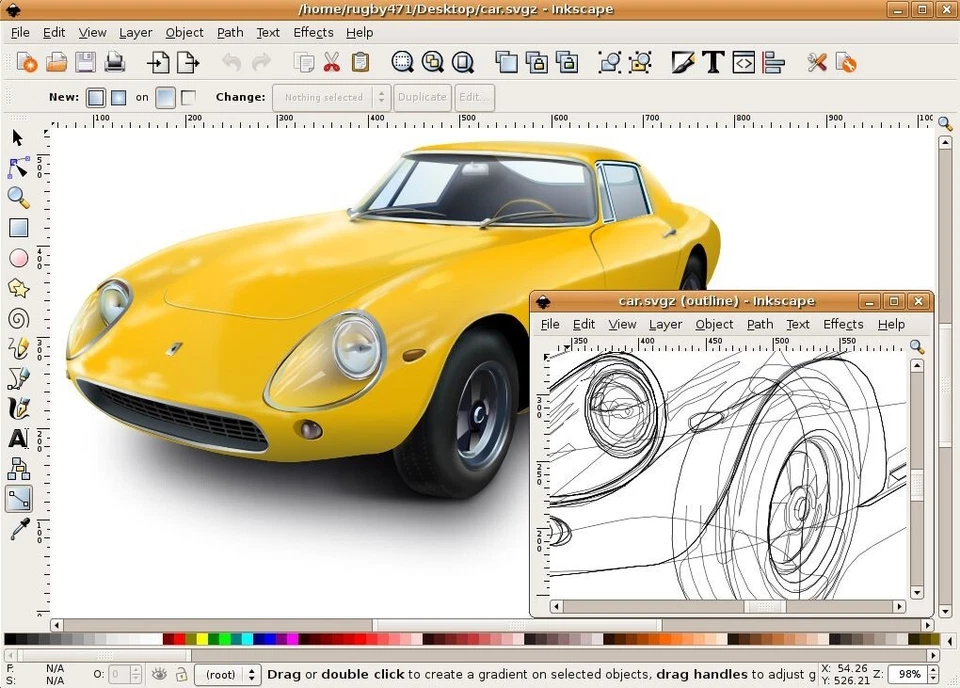Click the Duplicate gradient button

pos(421,97)
